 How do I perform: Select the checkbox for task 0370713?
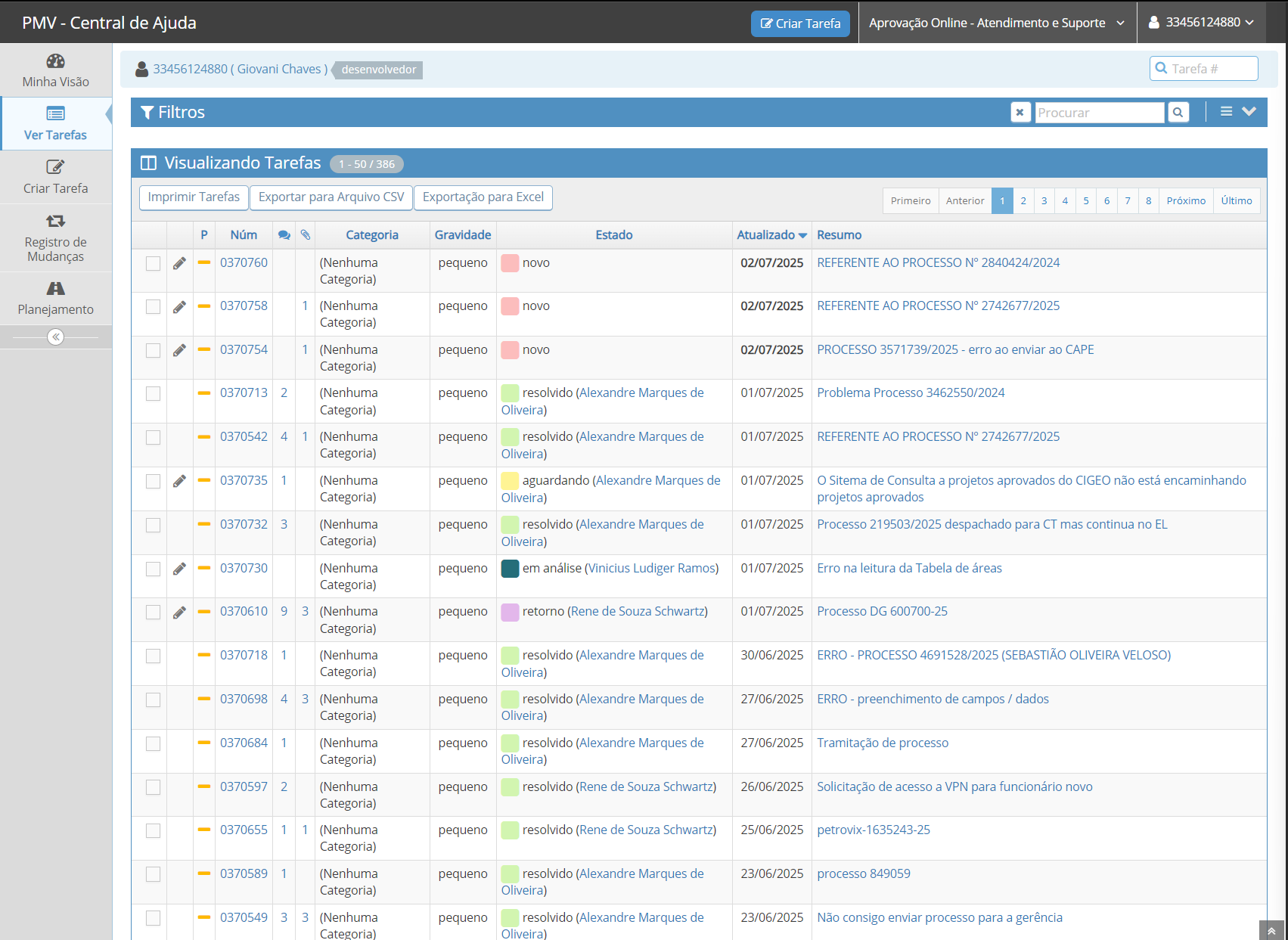153,393
